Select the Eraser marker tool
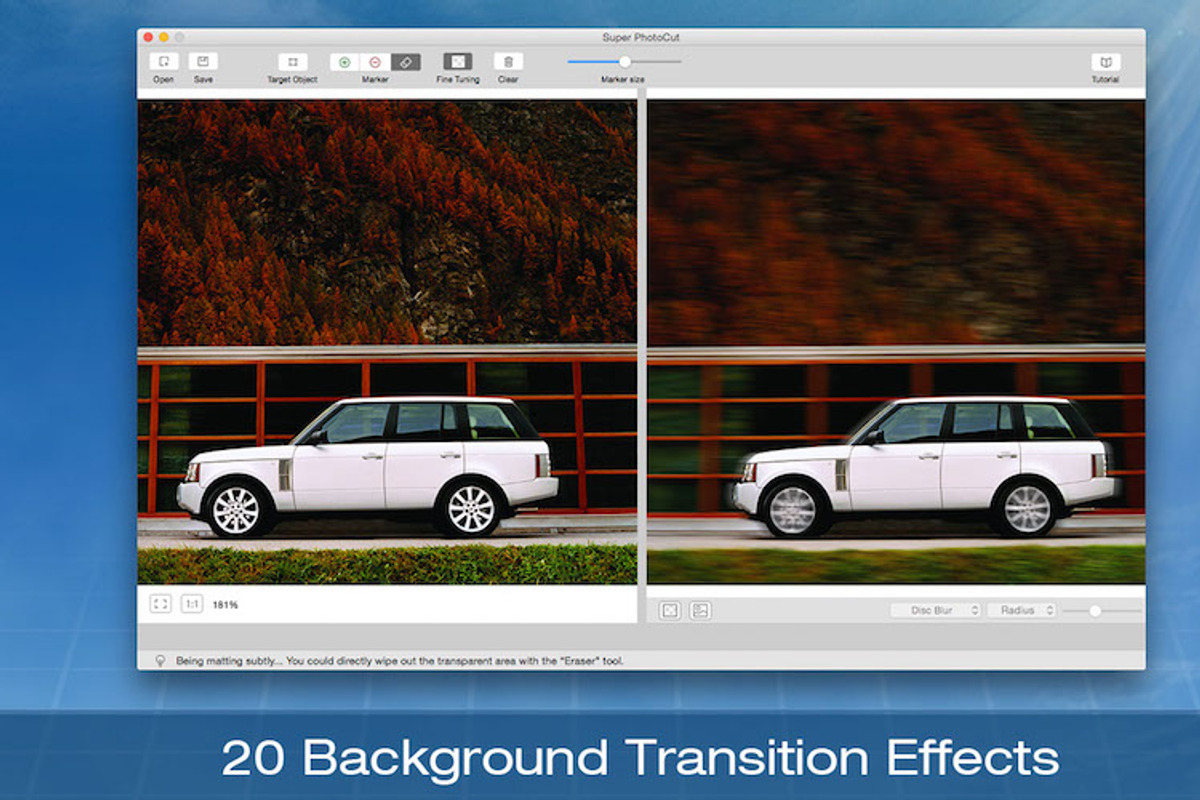1200x800 pixels. 406,62
